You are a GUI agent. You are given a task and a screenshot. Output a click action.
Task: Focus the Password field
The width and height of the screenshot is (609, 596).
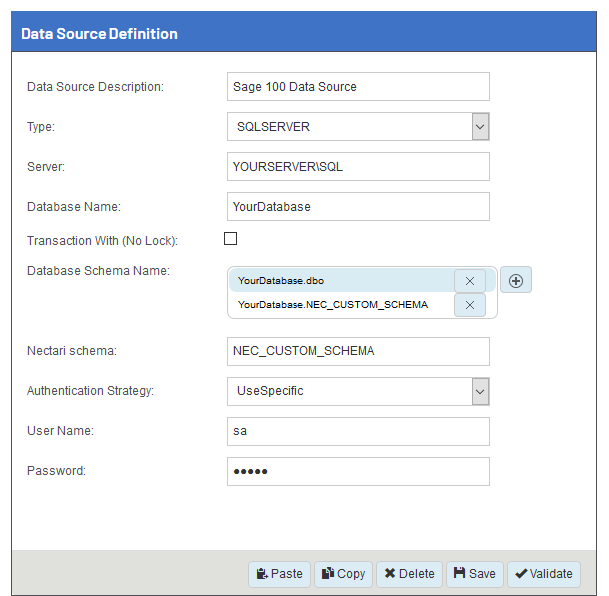coord(358,471)
